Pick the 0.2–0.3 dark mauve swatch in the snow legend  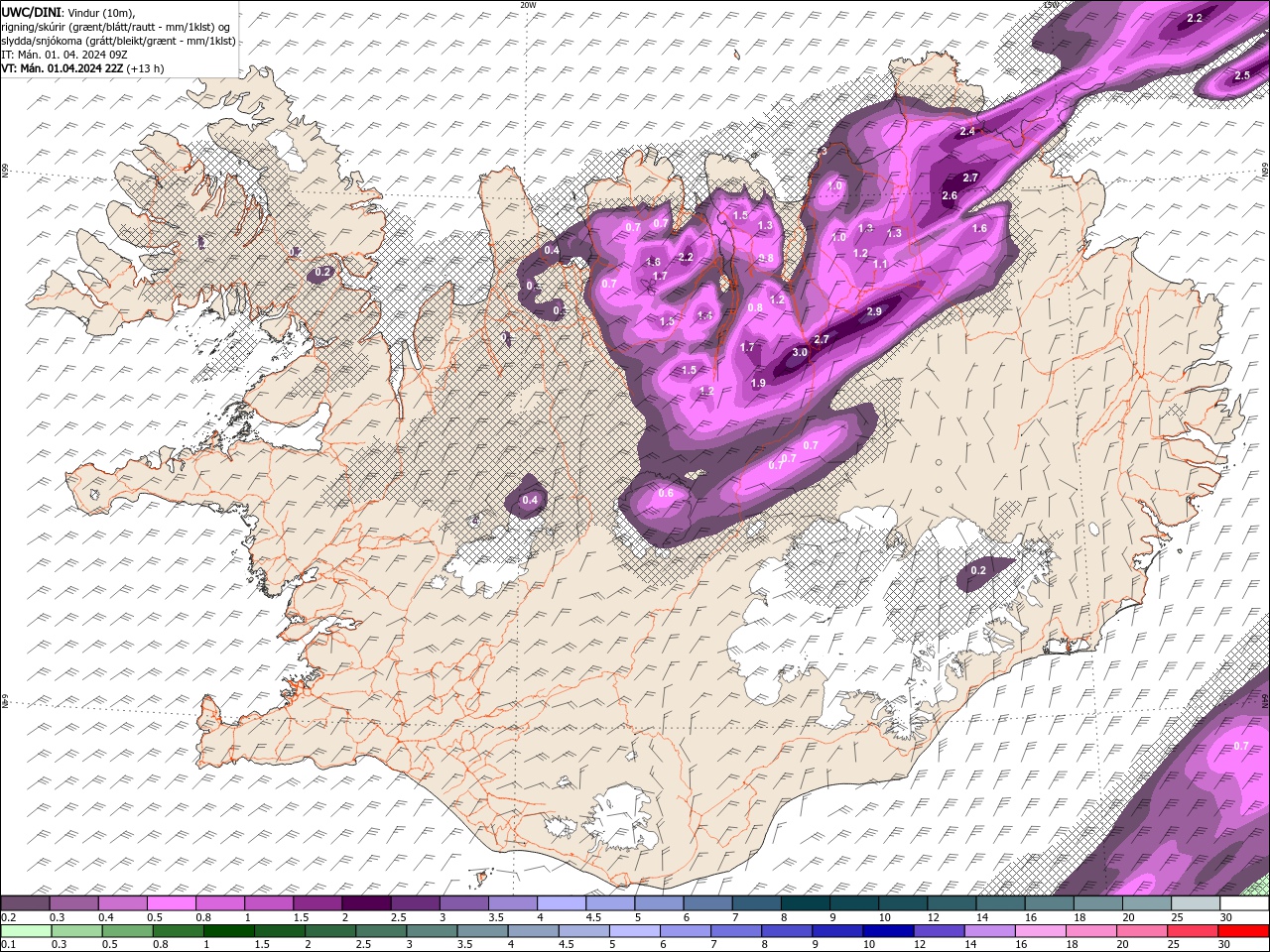click(25, 903)
